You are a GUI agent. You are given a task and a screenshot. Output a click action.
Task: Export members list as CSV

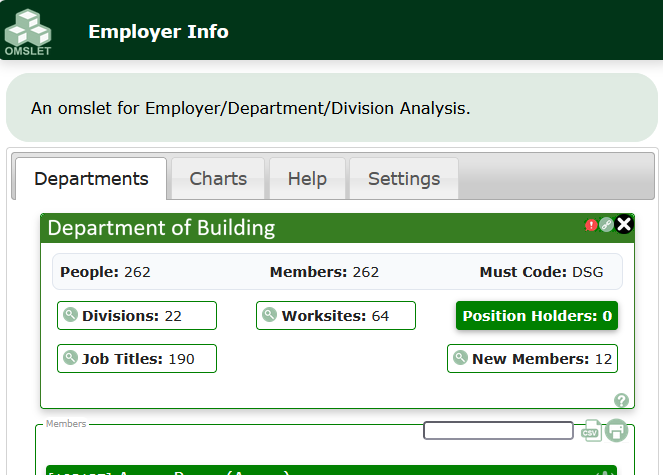click(x=591, y=431)
